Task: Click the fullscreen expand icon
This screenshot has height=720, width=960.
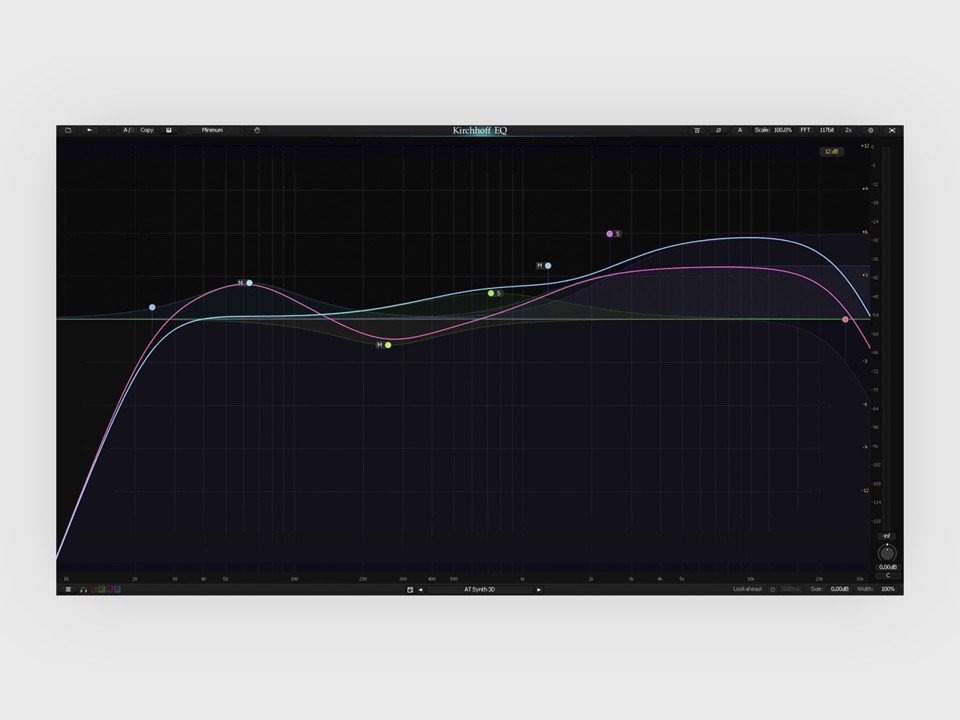Action: [892, 130]
